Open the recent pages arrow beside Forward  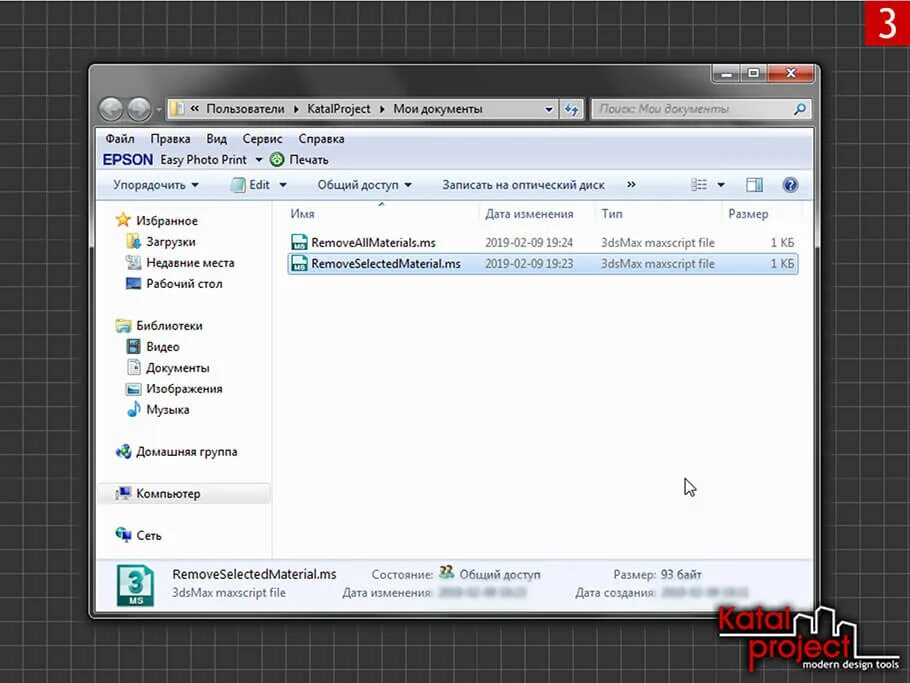(159, 109)
